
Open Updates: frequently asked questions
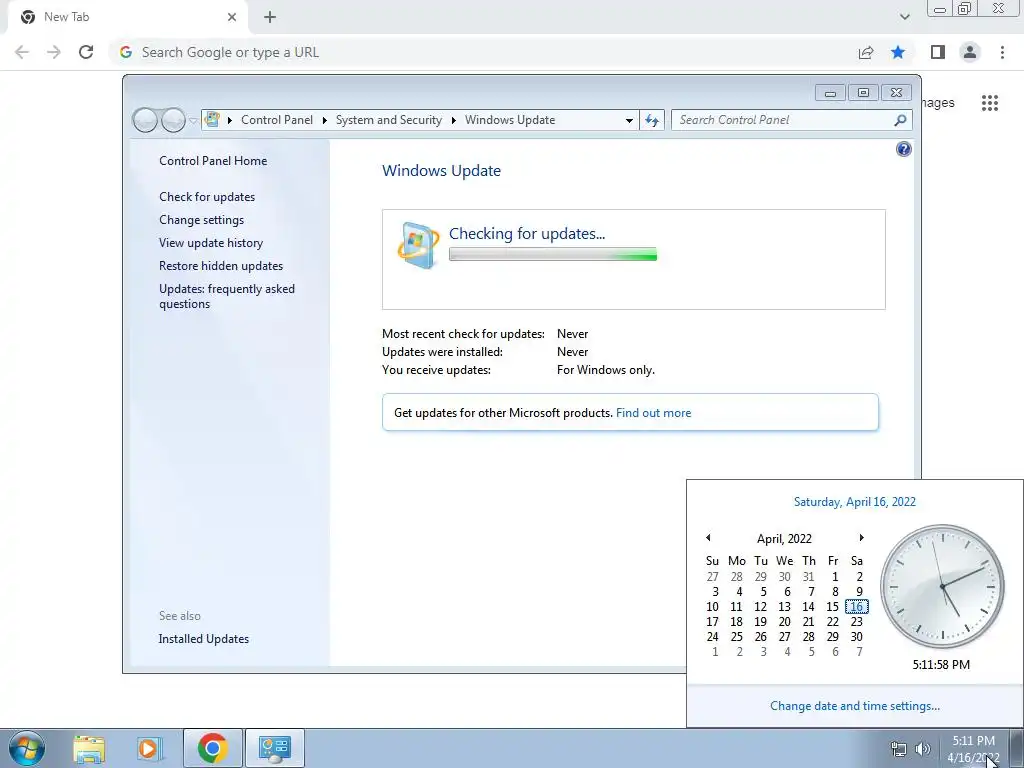pos(227,296)
